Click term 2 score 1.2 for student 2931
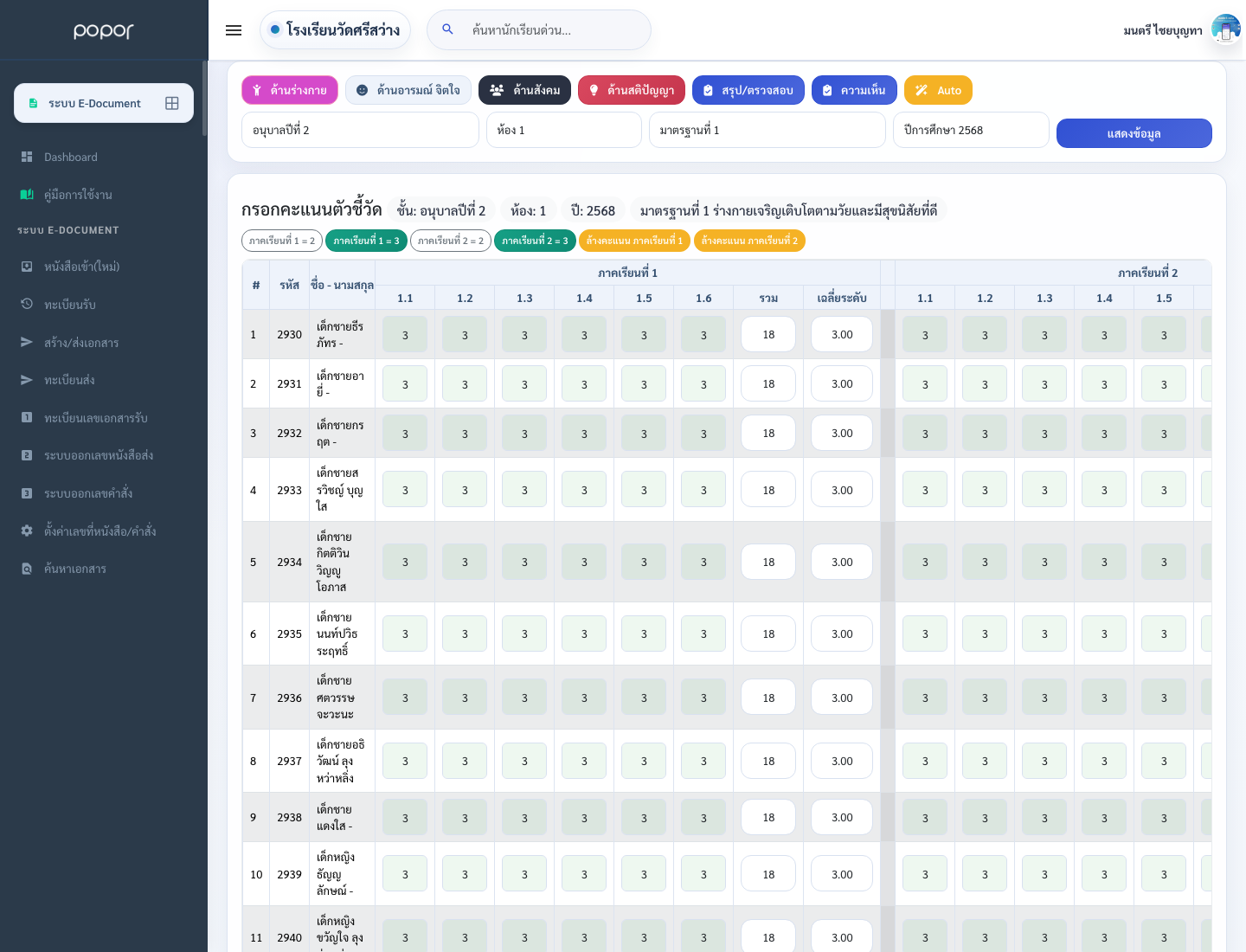The height and width of the screenshot is (952, 1246). 985,383
